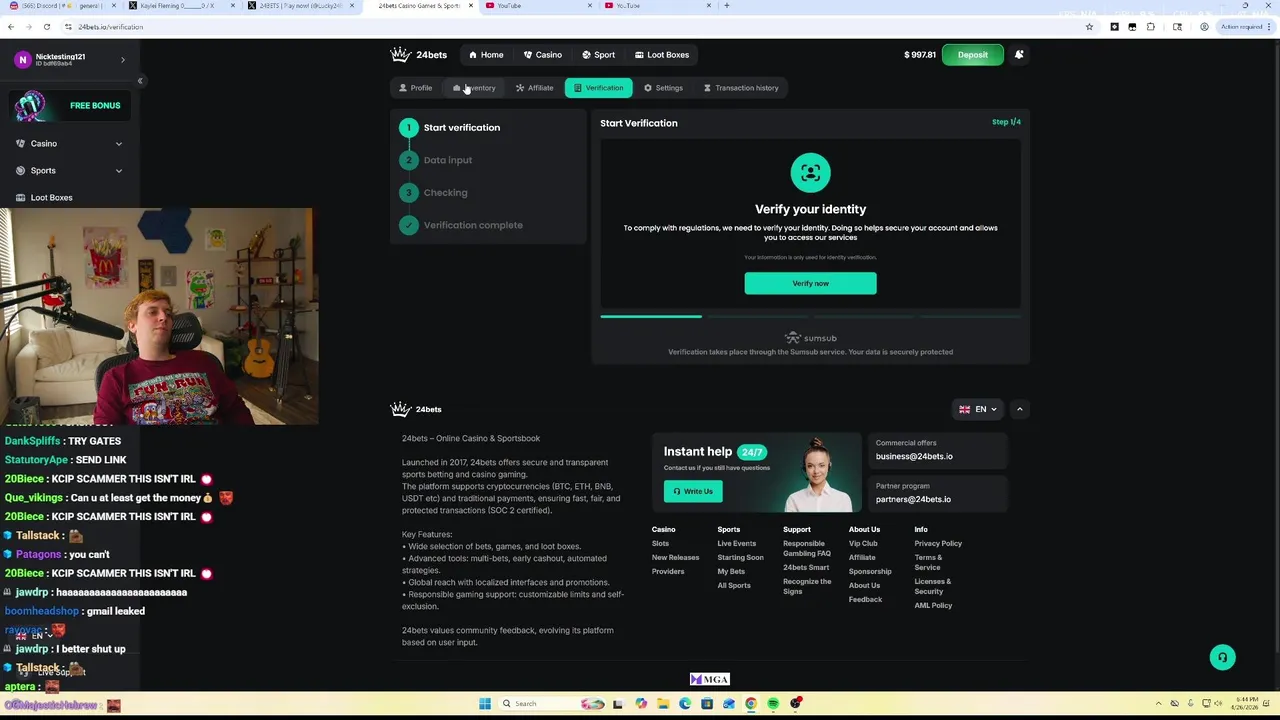Open the My Bets footer link
Image resolution: width=1280 pixels, height=720 pixels.
point(731,572)
